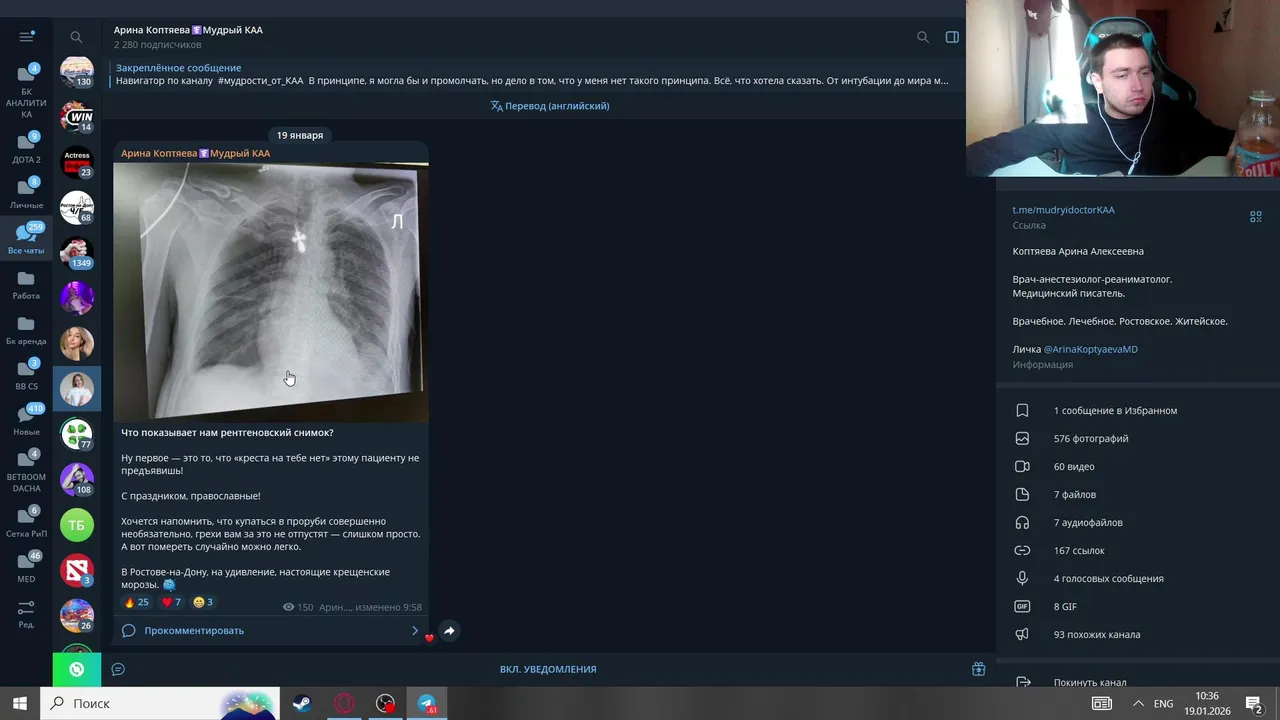Screen dimensions: 1280x720
Task: Click the share forward arrow beside post
Action: coord(449,631)
